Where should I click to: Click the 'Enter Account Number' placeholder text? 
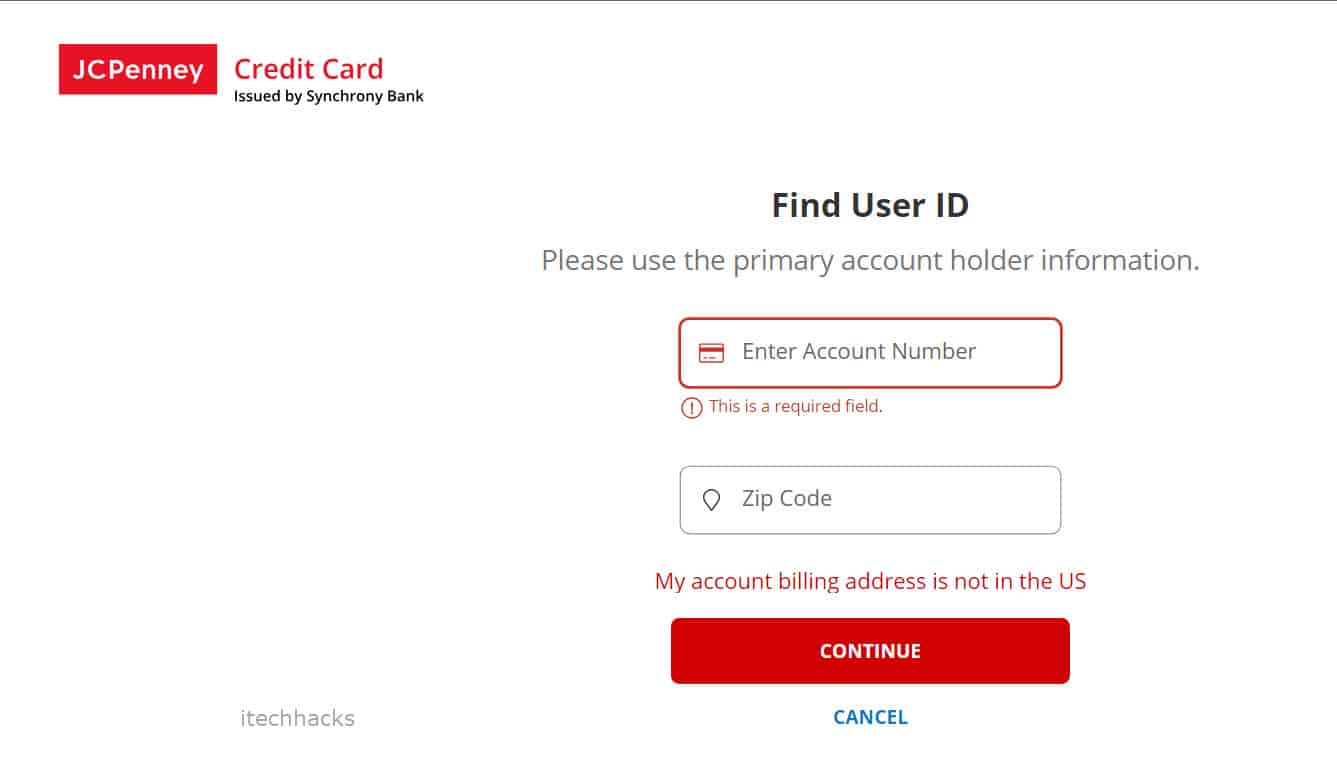click(x=858, y=352)
